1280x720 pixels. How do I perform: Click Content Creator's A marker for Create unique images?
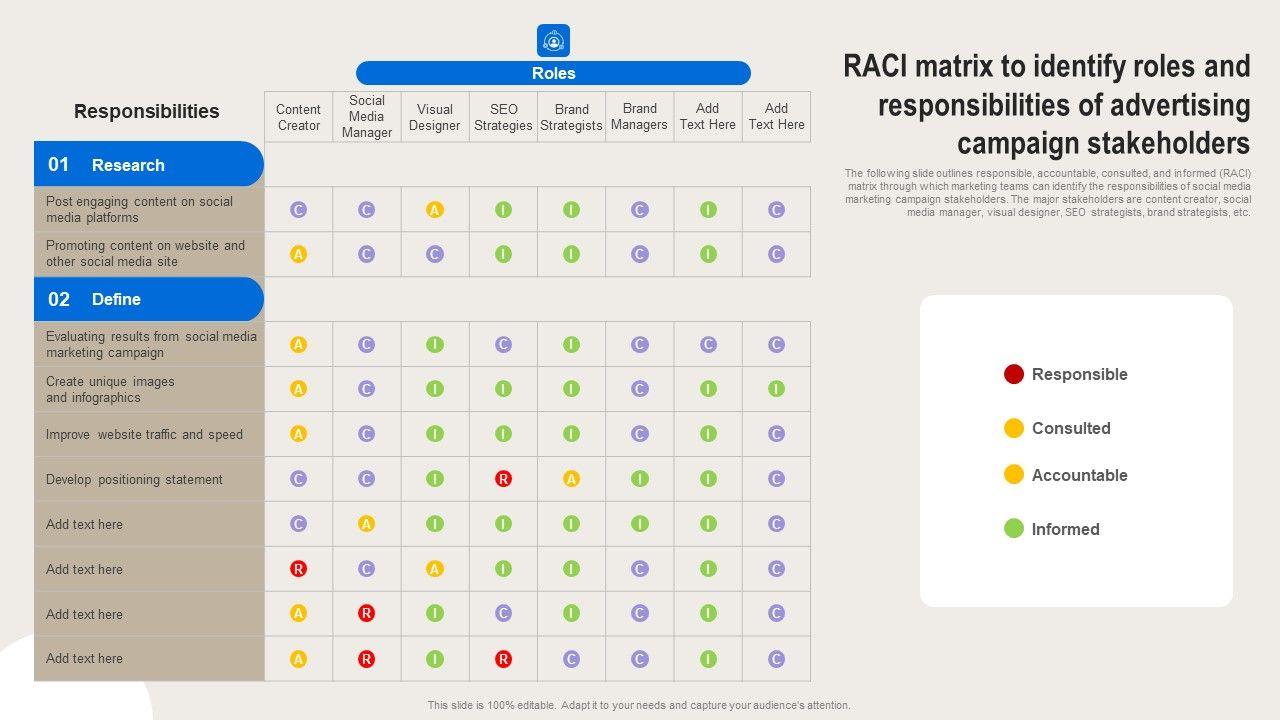tap(298, 389)
